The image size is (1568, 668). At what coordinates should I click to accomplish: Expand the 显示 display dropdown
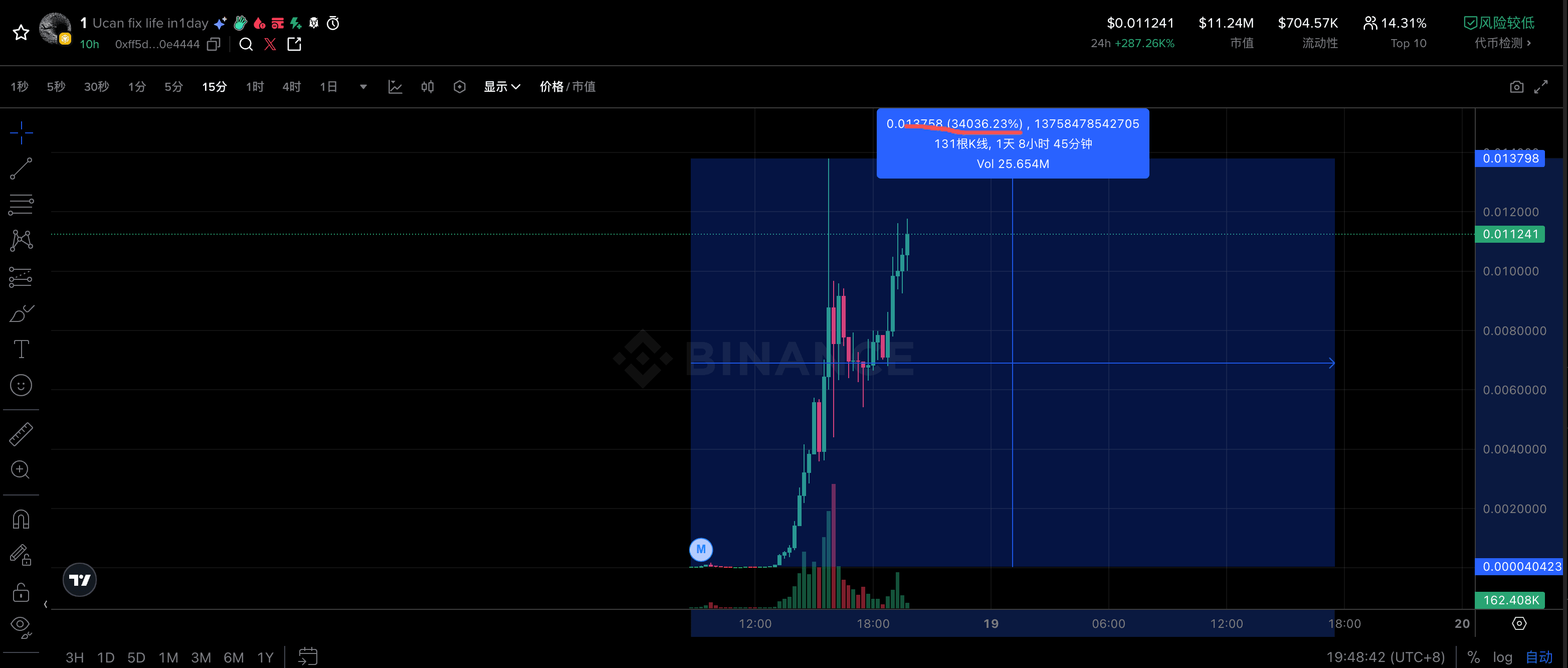[502, 87]
